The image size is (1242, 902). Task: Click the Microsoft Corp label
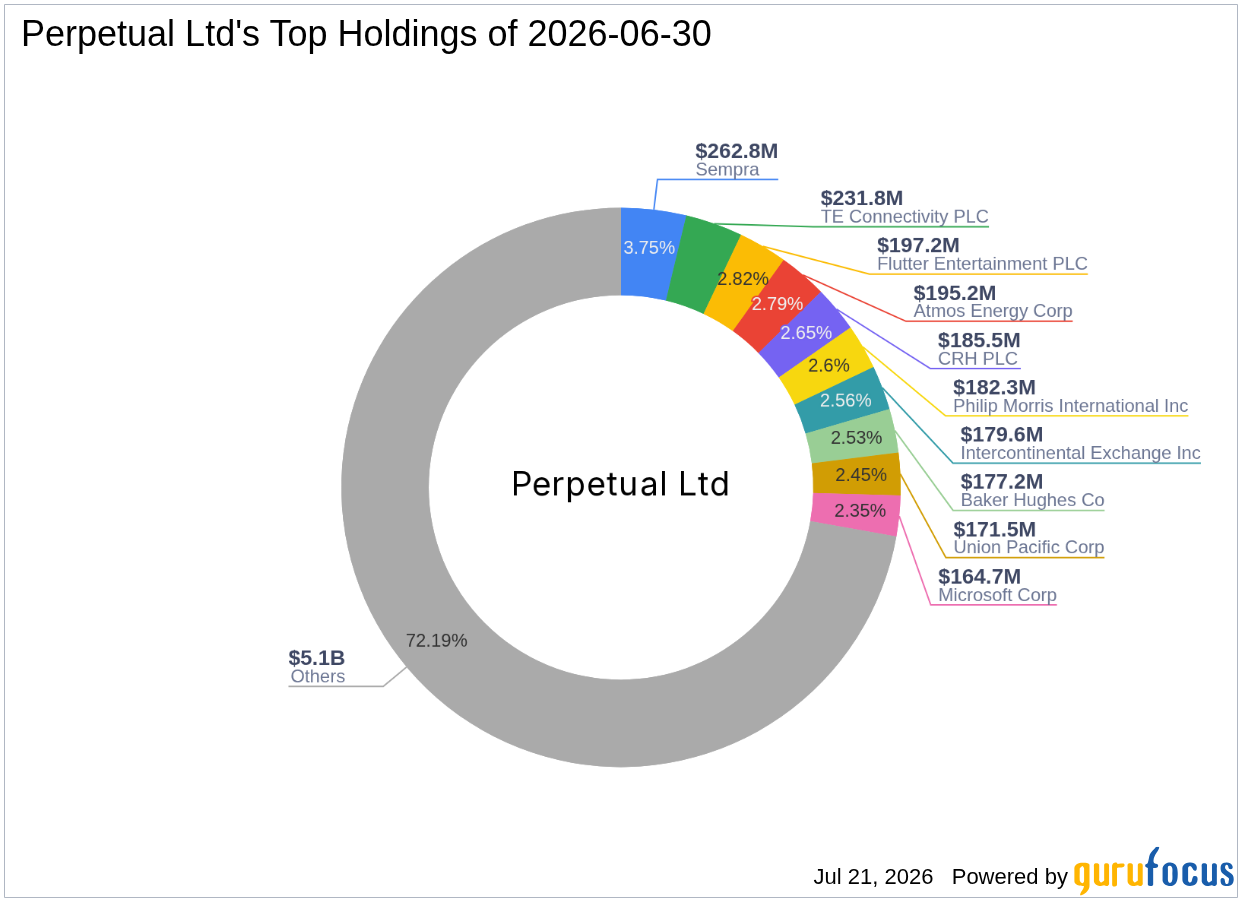click(997, 595)
